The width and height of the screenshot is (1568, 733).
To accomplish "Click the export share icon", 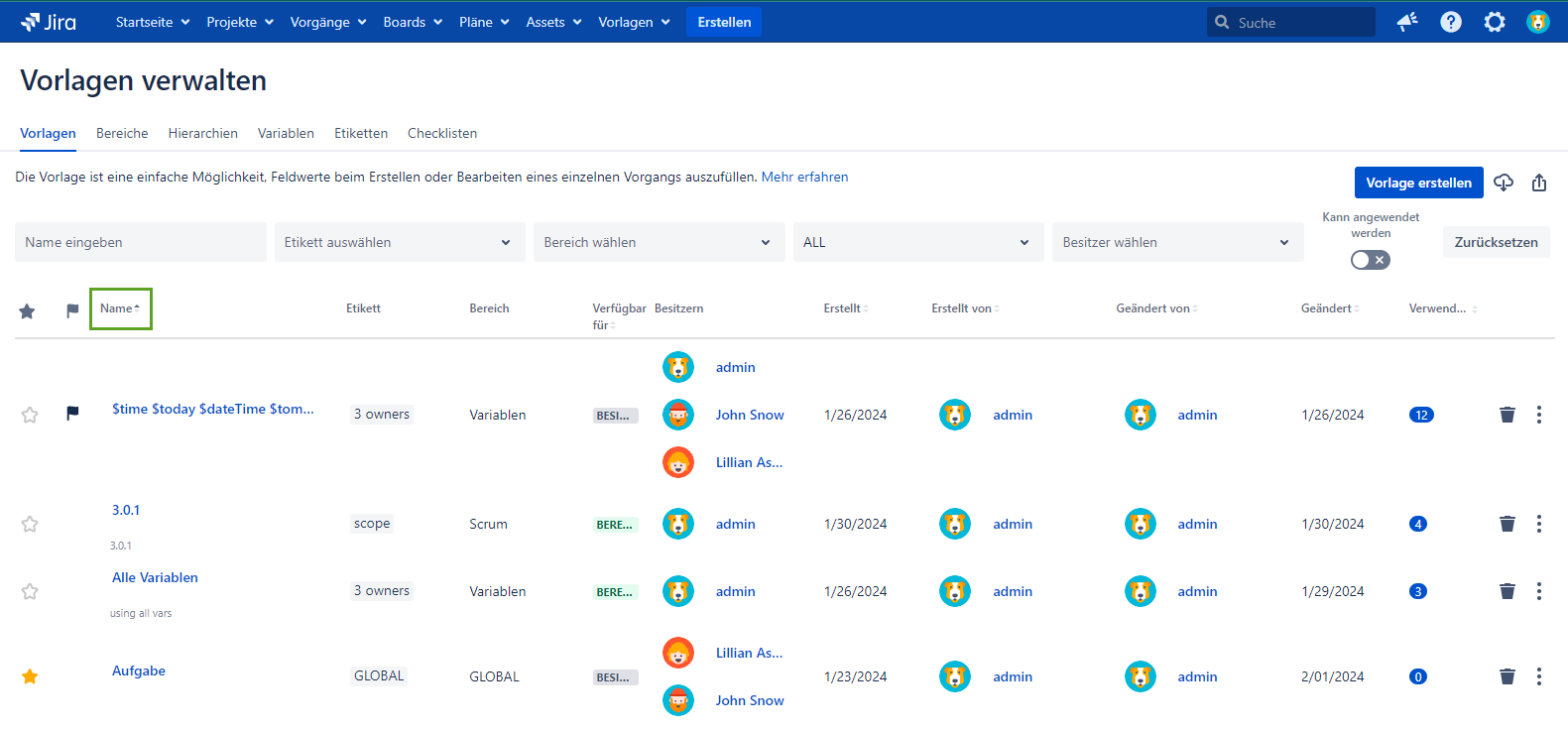I will tap(1539, 183).
